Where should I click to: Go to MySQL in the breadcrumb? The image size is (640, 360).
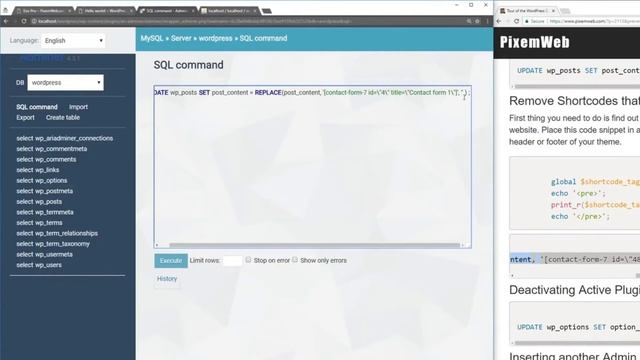[x=152, y=38]
